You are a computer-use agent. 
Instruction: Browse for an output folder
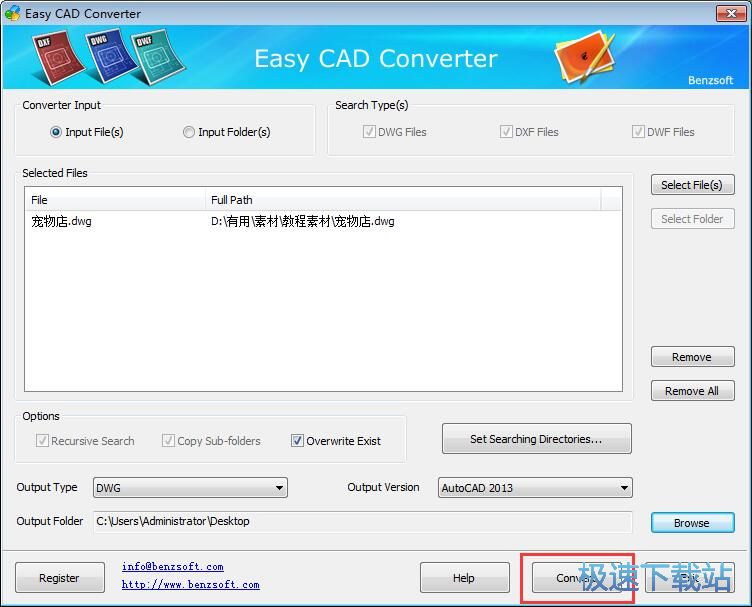(693, 523)
